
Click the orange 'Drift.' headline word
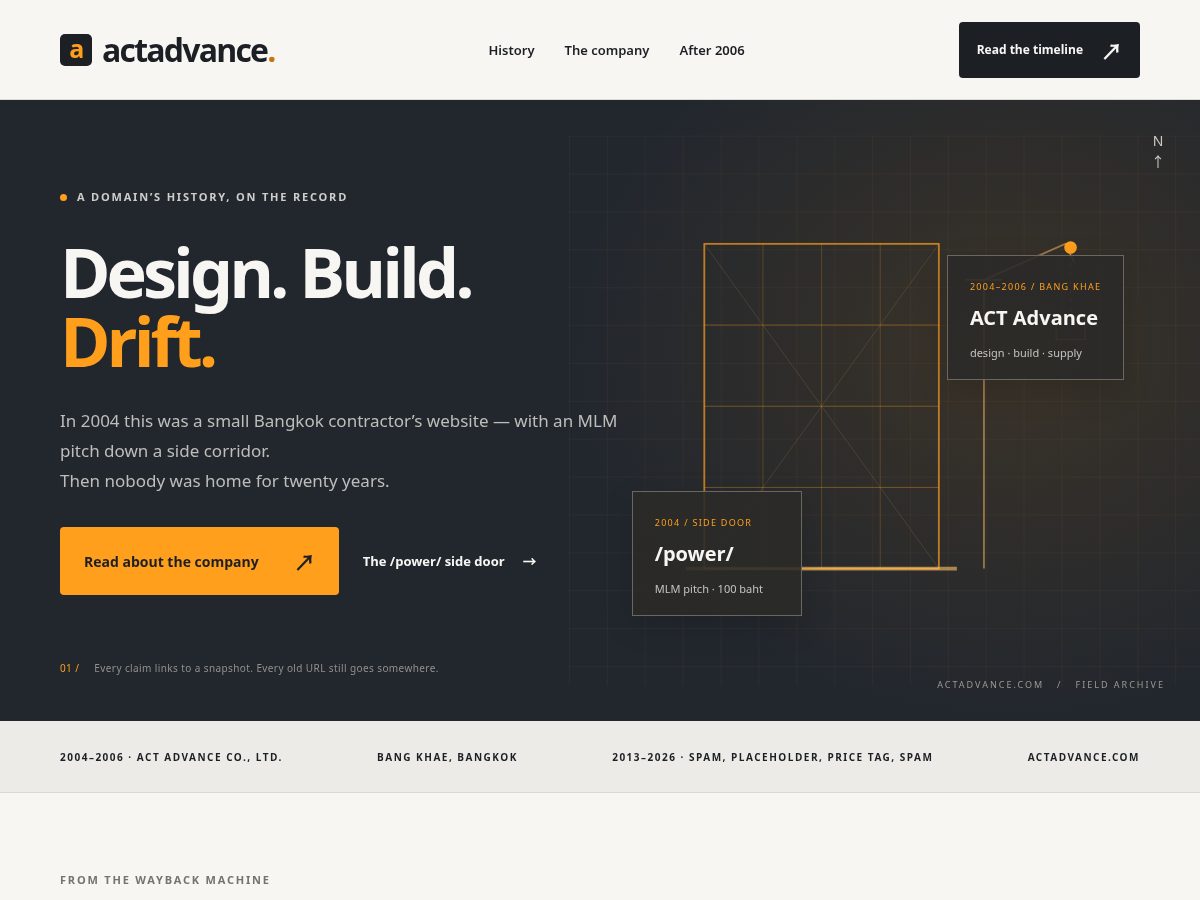click(x=138, y=343)
